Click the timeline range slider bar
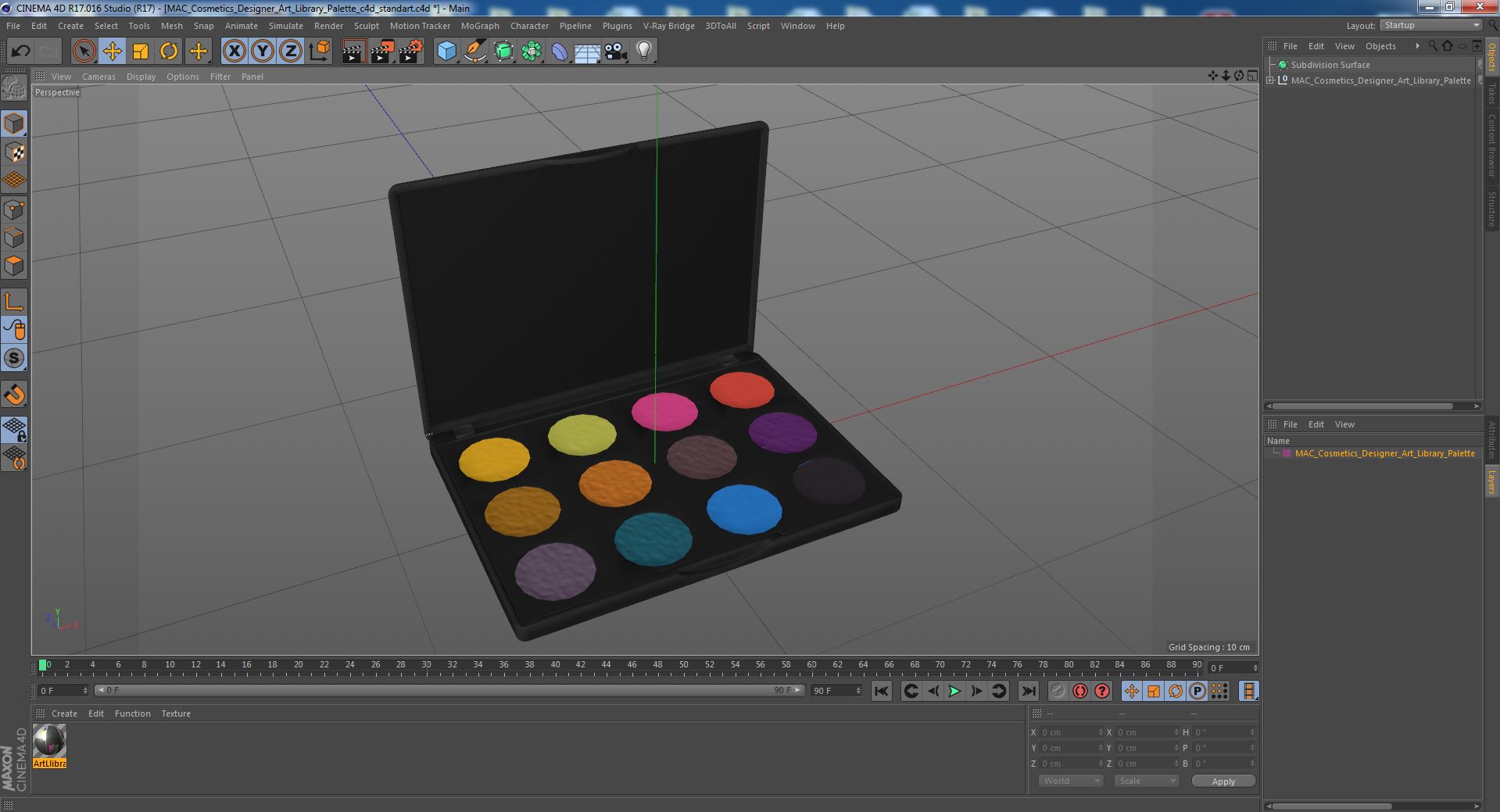This screenshot has width=1500, height=812. coord(449,691)
